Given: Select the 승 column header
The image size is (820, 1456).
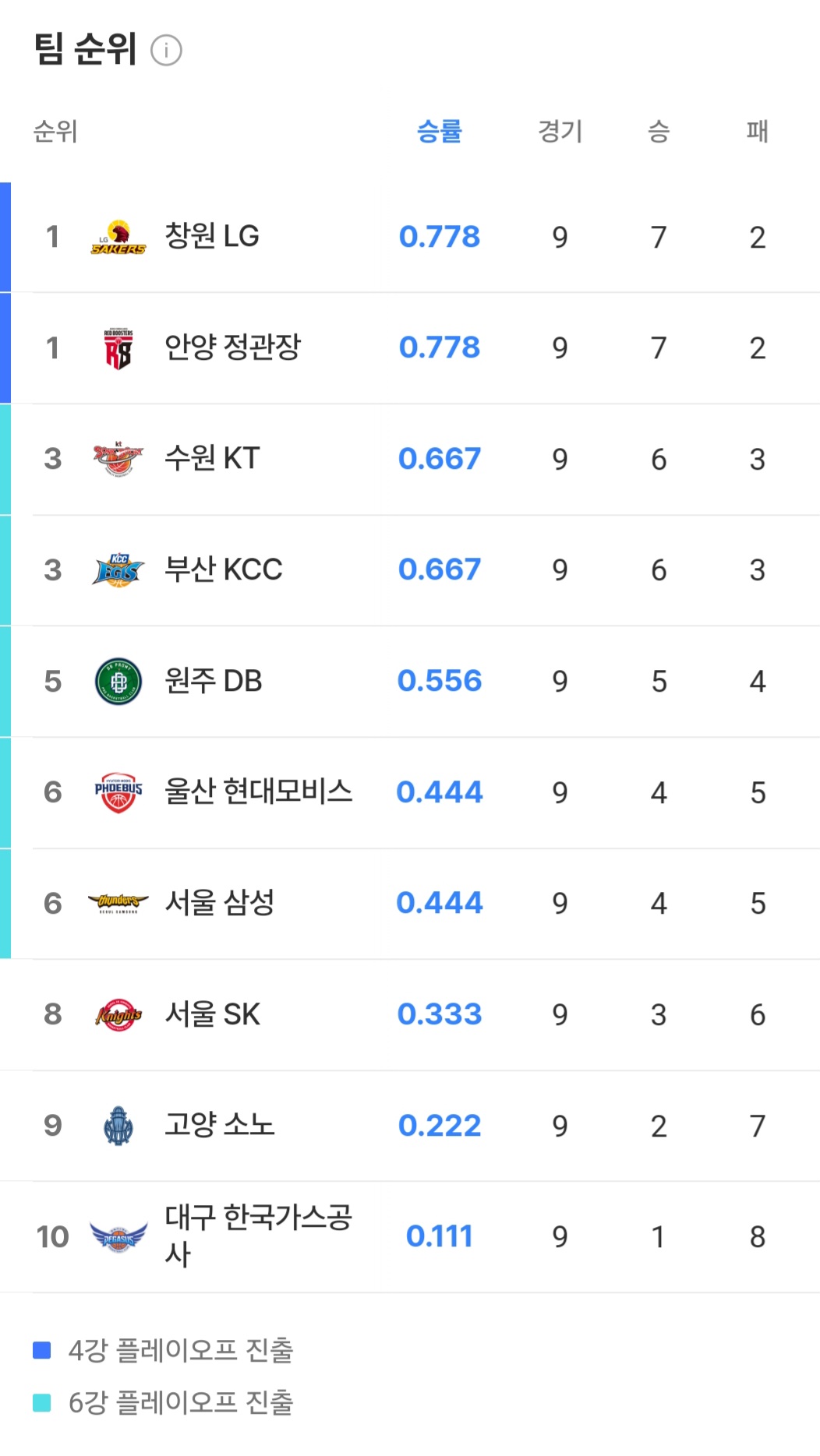Looking at the screenshot, I should coord(659,131).
